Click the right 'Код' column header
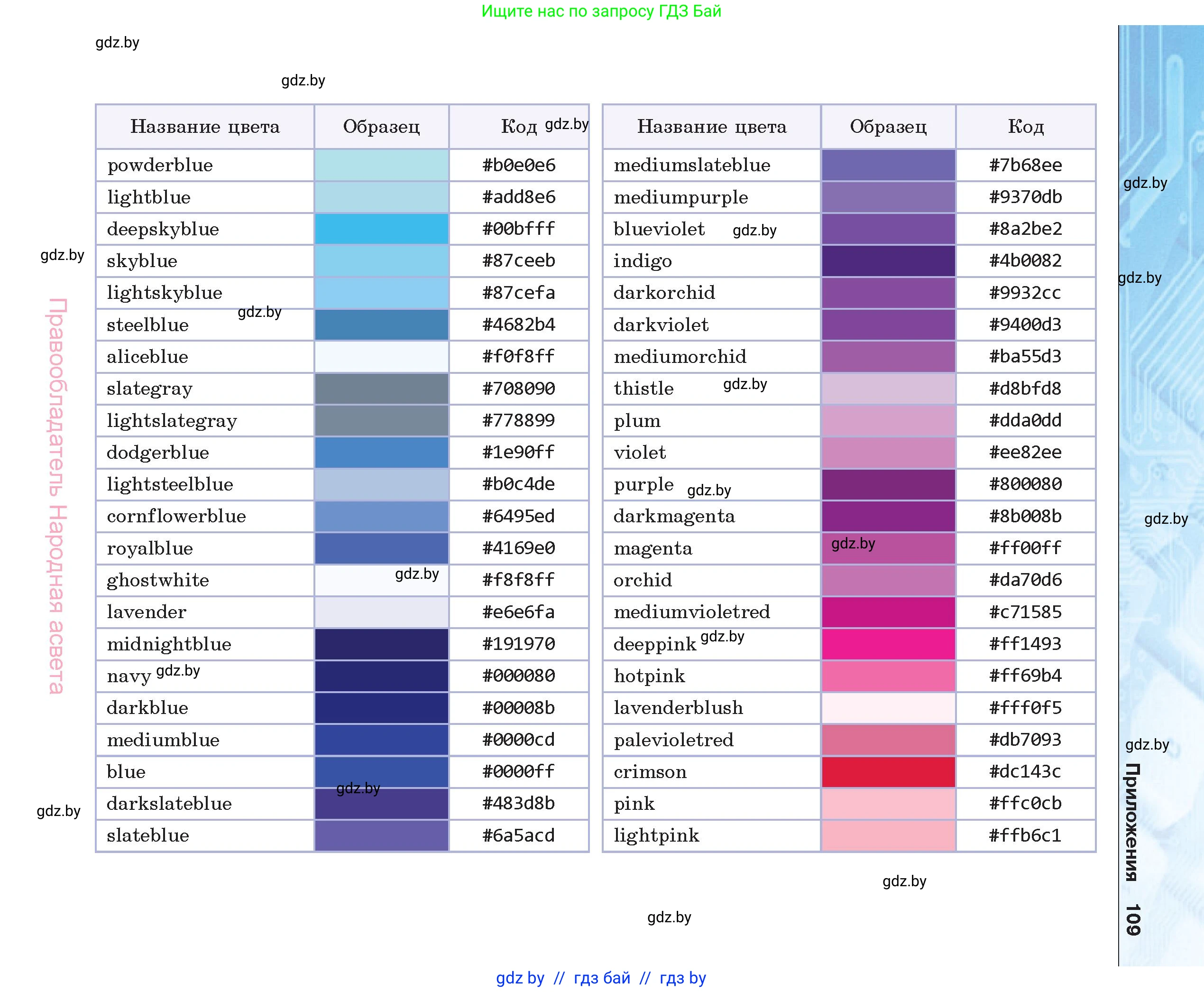Viewport: 1204px width, 992px height. [x=1025, y=126]
